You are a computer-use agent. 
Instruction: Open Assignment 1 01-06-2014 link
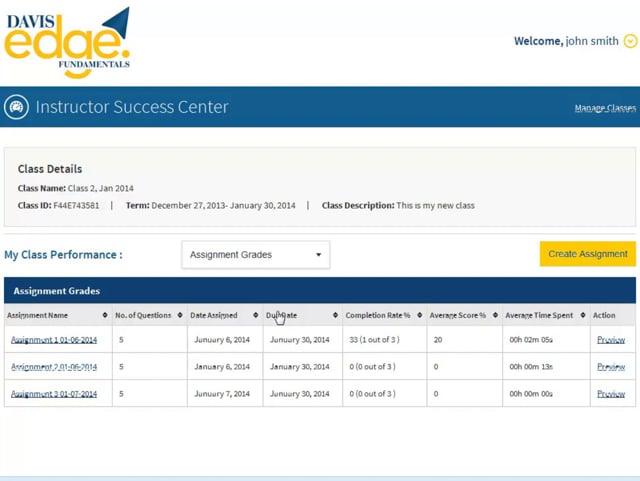[x=54, y=340]
